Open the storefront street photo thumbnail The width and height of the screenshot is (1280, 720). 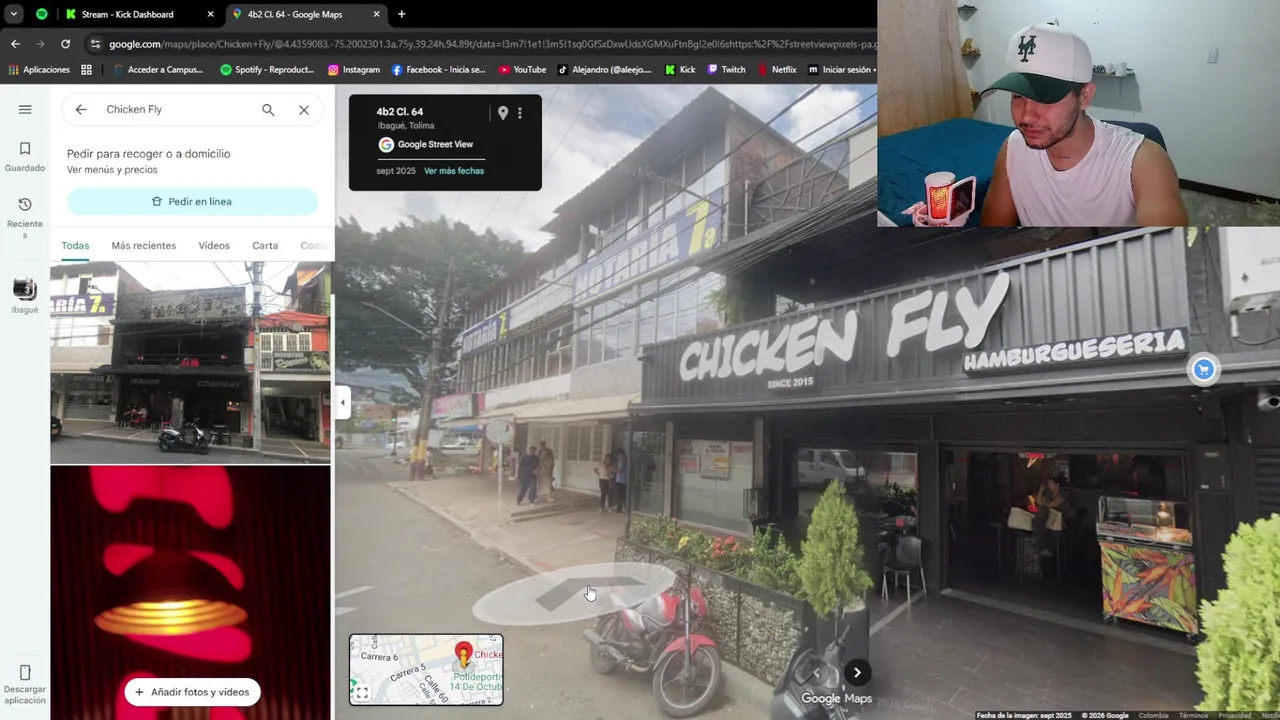[190, 362]
